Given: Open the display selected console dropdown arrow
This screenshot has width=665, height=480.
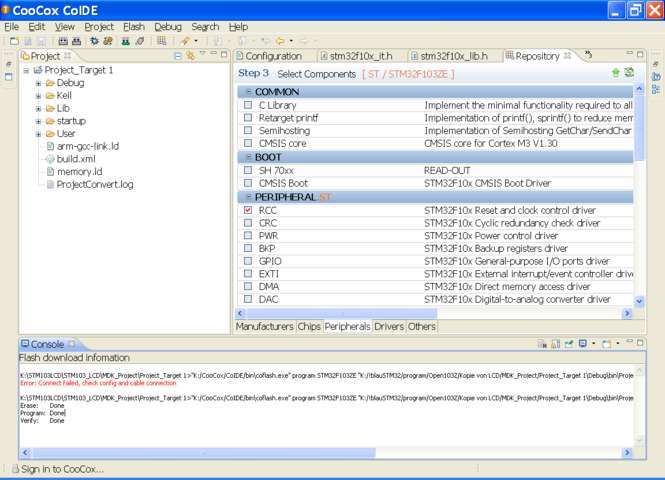Looking at the screenshot, I should pos(593,343).
